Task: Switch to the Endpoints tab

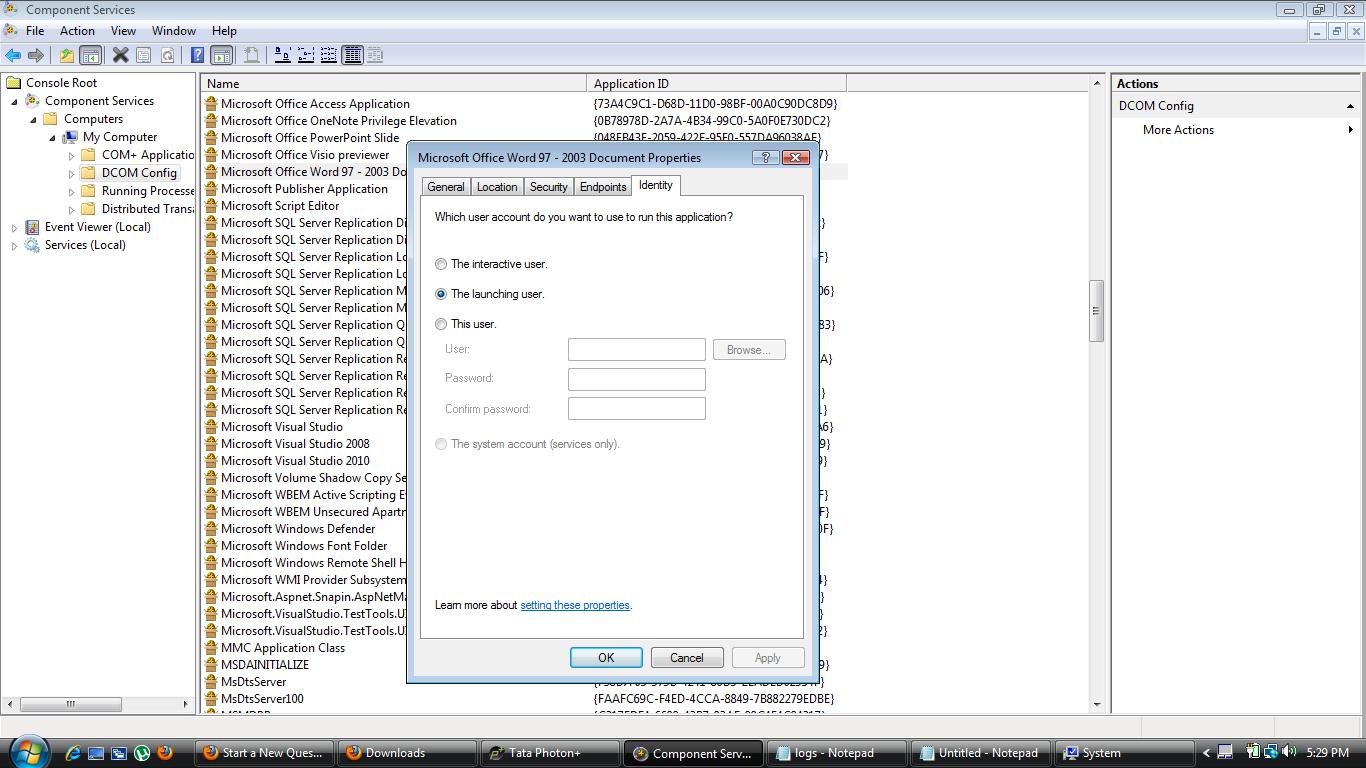Action: pyautogui.click(x=603, y=187)
